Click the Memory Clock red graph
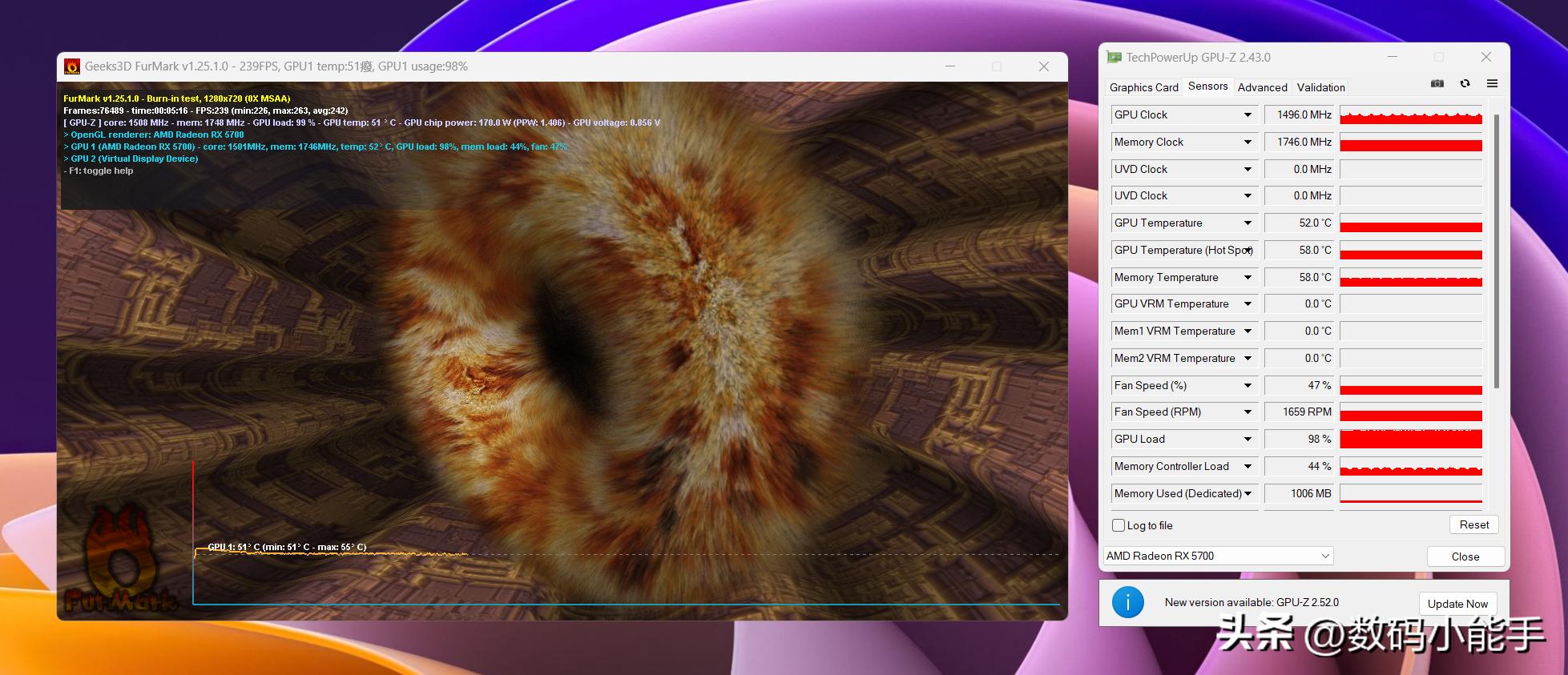The image size is (1568, 675). pyautogui.click(x=1410, y=143)
